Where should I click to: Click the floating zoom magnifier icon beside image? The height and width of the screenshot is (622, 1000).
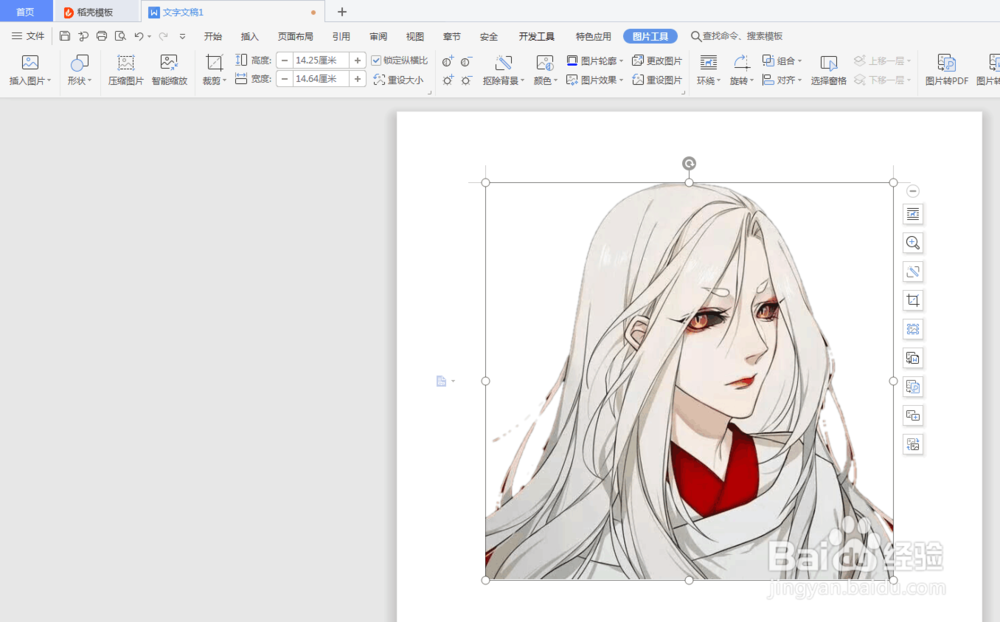click(913, 242)
